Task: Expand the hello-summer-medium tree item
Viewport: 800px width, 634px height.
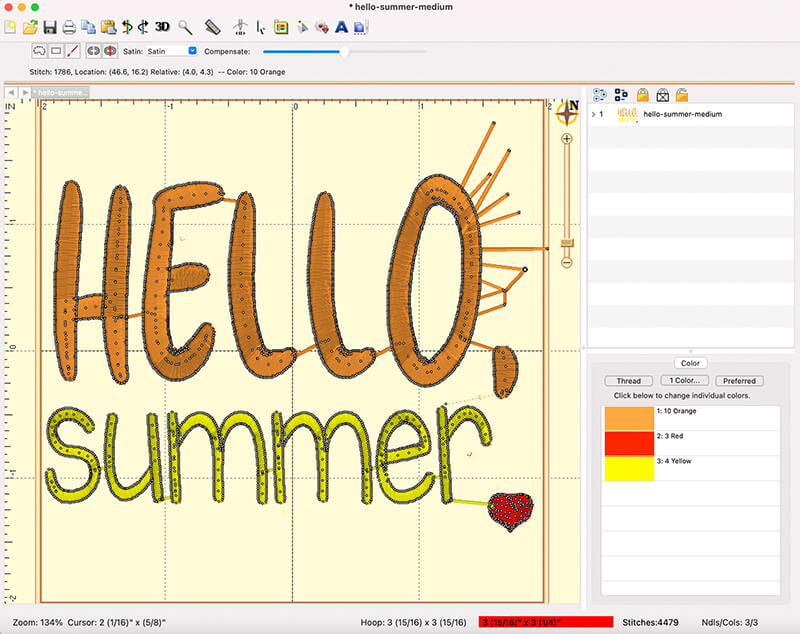Action: pyautogui.click(x=594, y=115)
